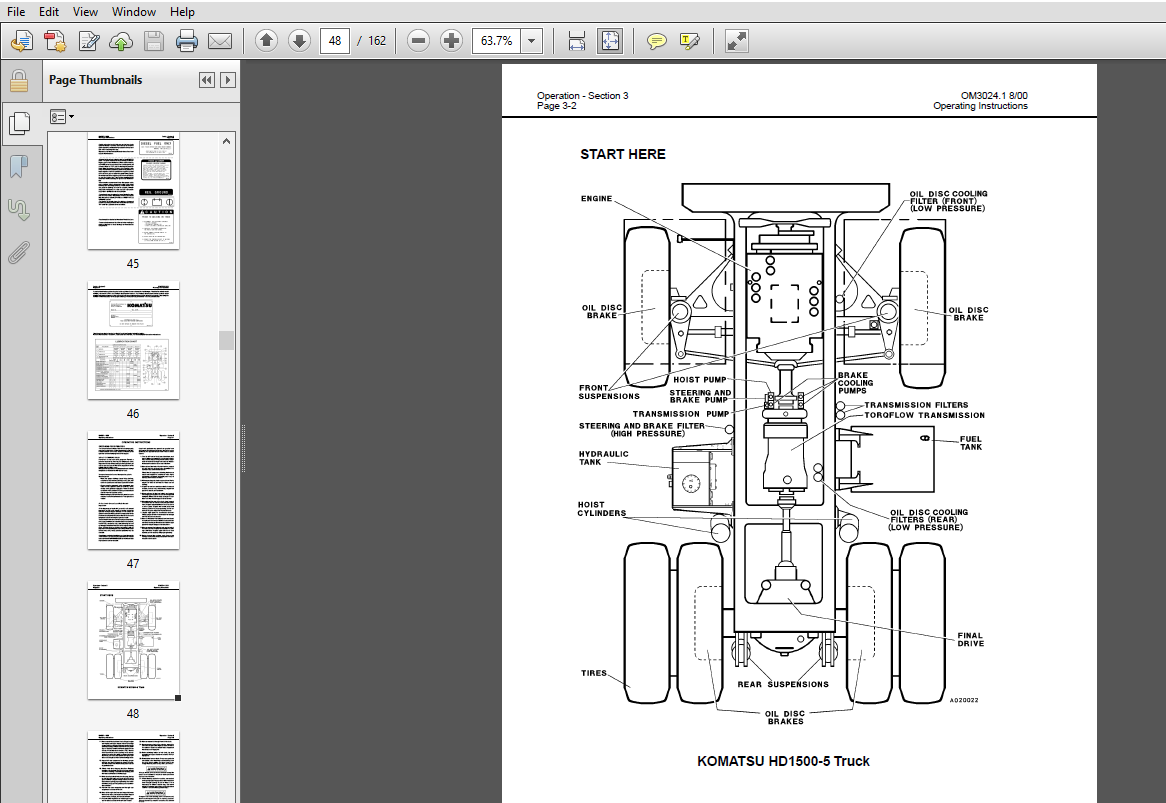Screen dimensions: 1166x803
Task: Click the Save floppy disk icon
Action: [x=154, y=41]
